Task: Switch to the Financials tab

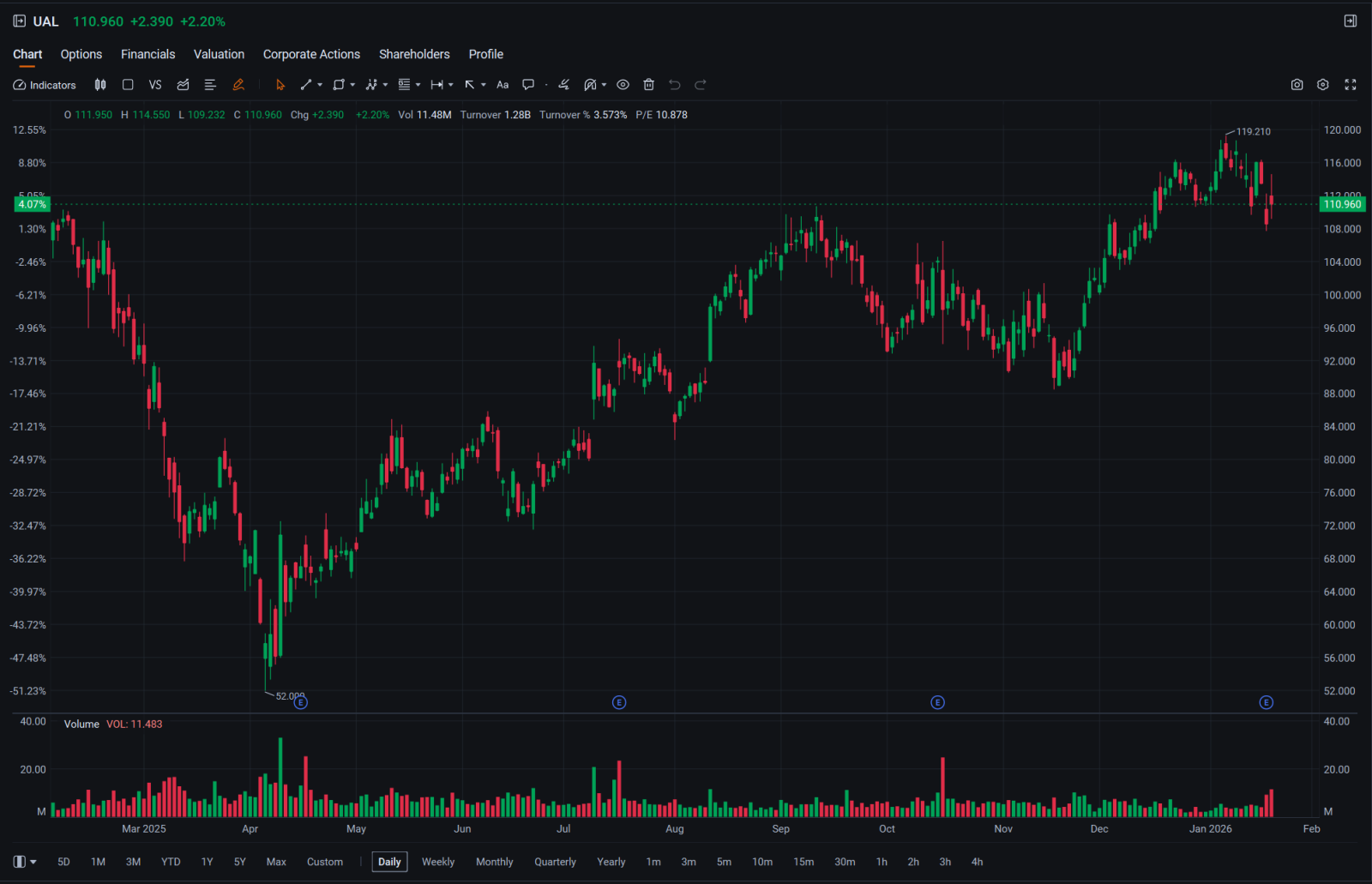Action: point(147,54)
